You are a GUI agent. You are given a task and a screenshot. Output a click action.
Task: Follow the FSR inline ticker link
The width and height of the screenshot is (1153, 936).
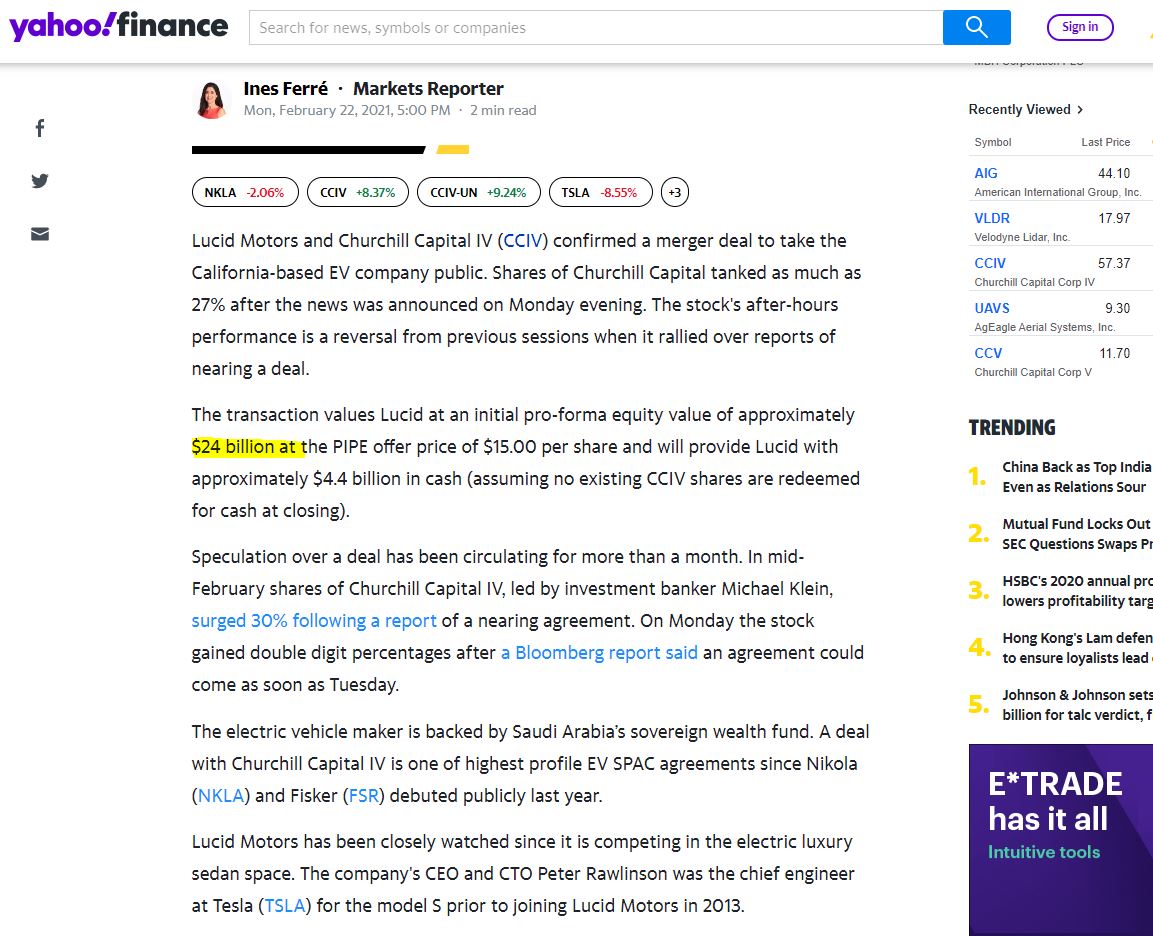pos(363,796)
